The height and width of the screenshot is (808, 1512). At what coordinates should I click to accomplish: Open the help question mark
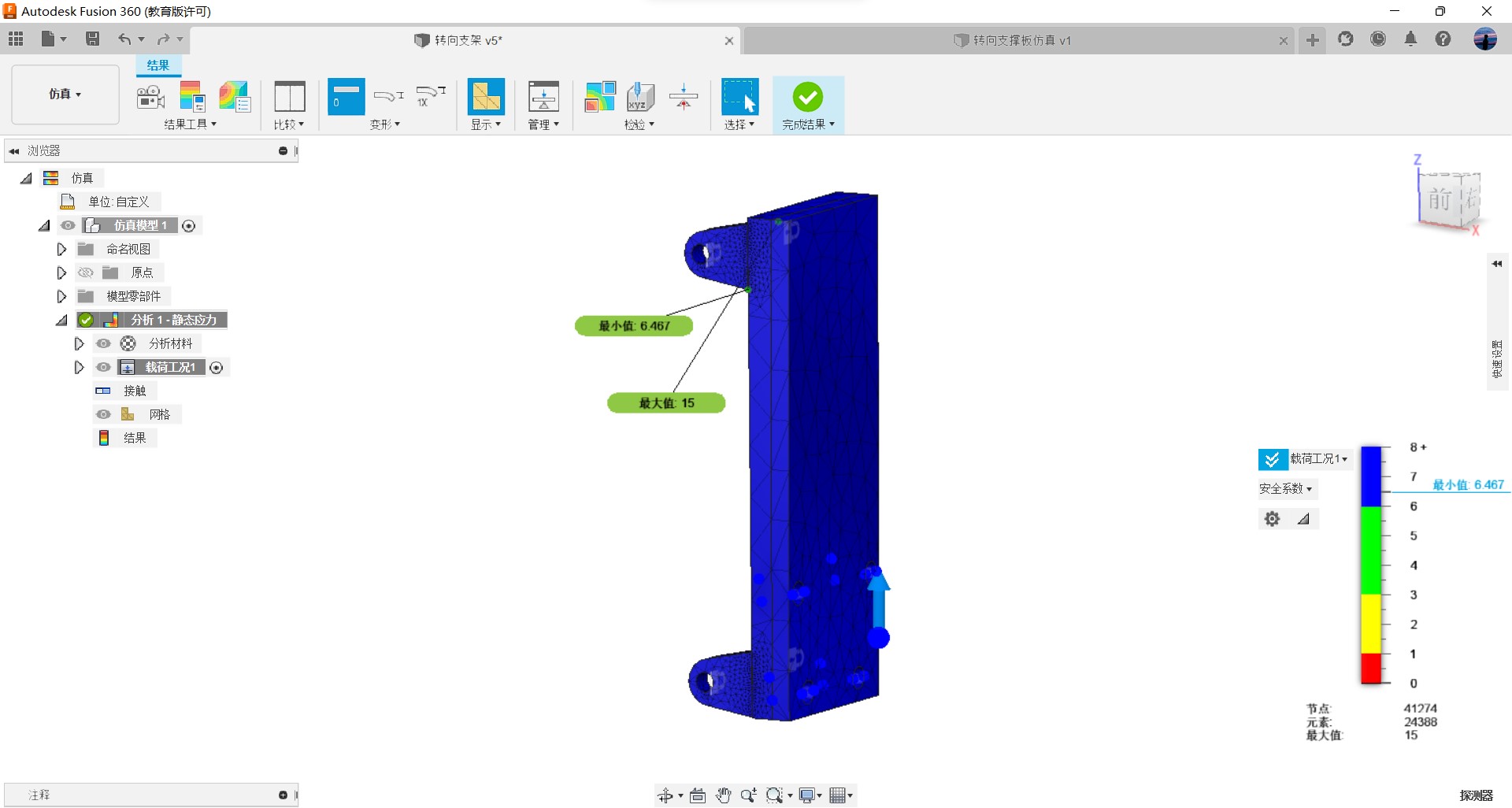pyautogui.click(x=1443, y=39)
